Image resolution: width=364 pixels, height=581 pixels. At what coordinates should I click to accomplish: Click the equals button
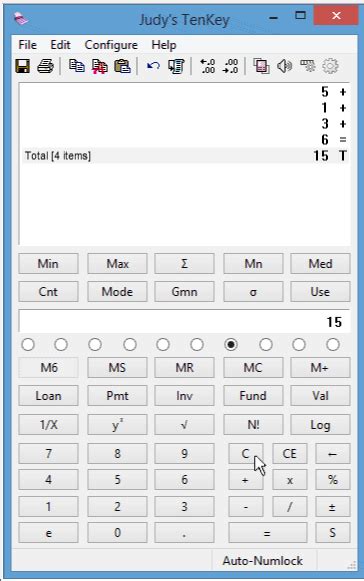tap(268, 533)
